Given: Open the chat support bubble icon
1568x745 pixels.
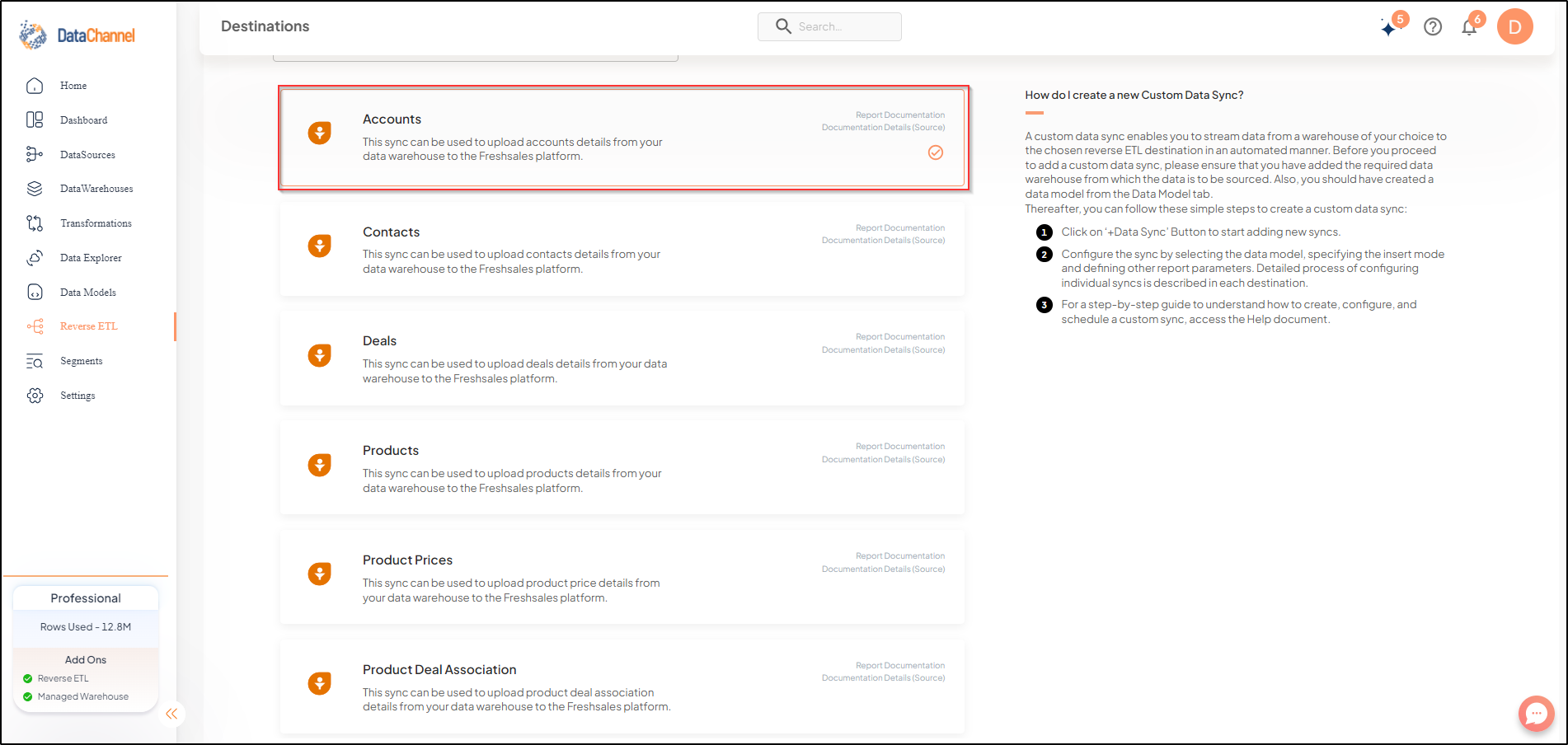Looking at the screenshot, I should pyautogui.click(x=1537, y=714).
